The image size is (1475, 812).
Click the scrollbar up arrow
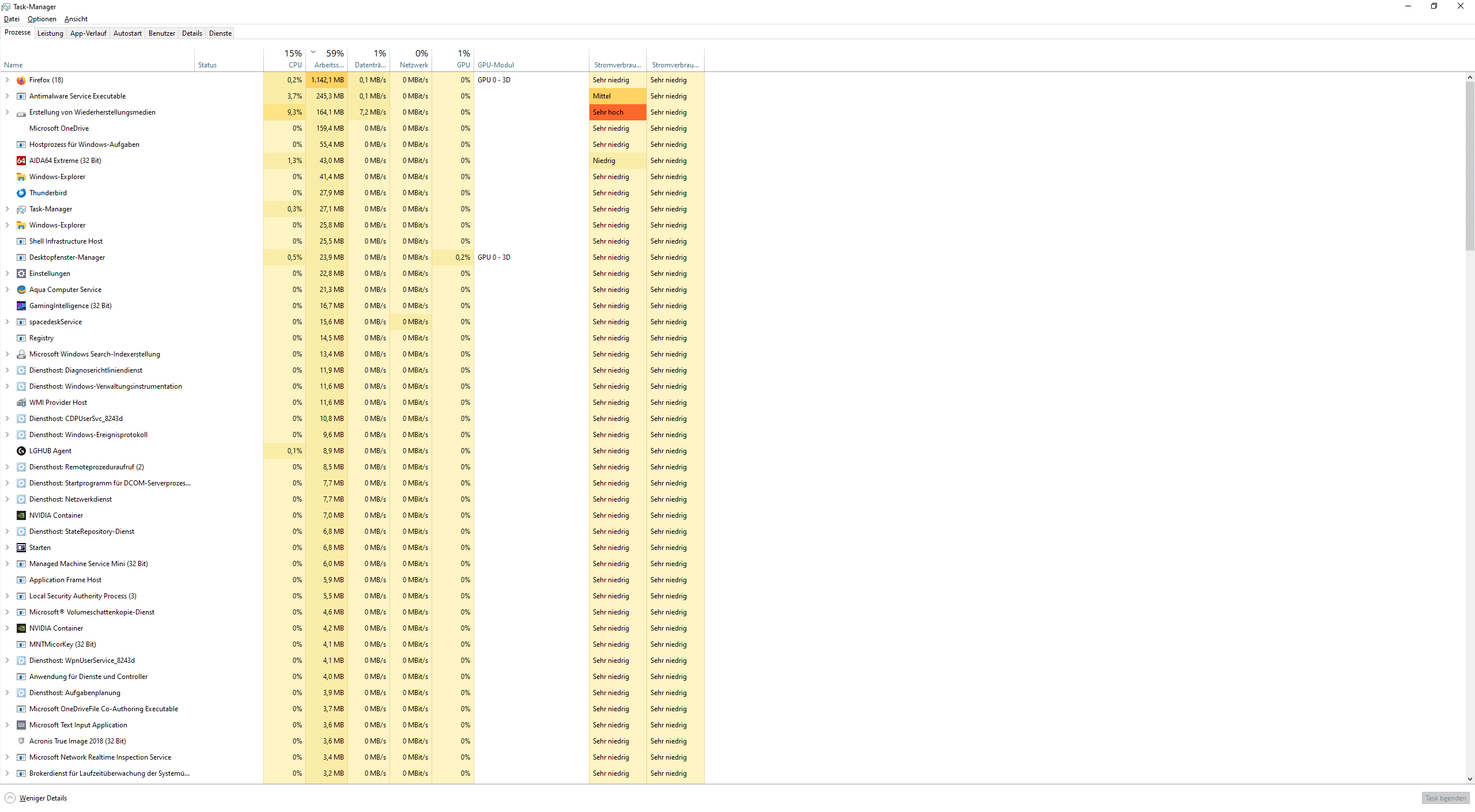point(1470,77)
